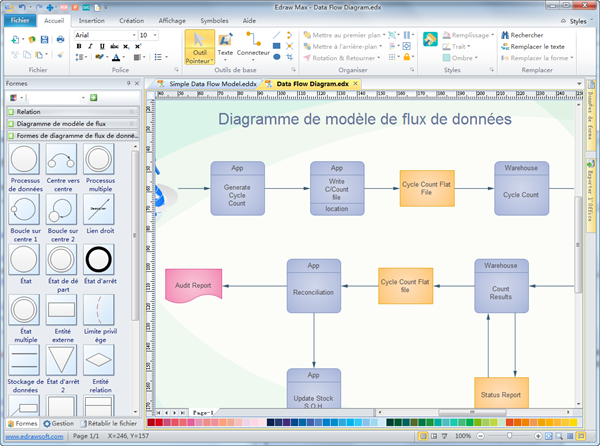Open the font size dropdown
The image size is (600, 446).
tap(155, 35)
